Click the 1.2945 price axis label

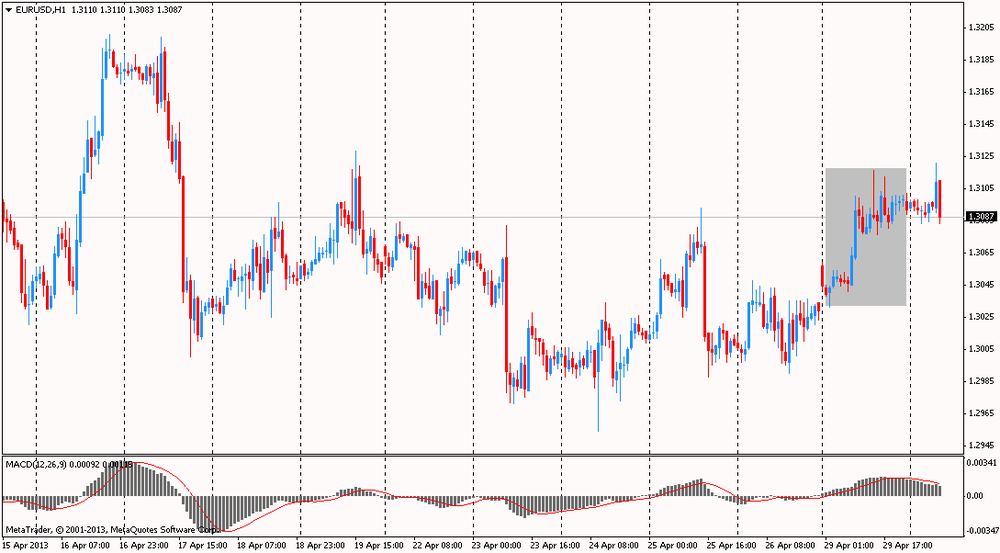(980, 445)
